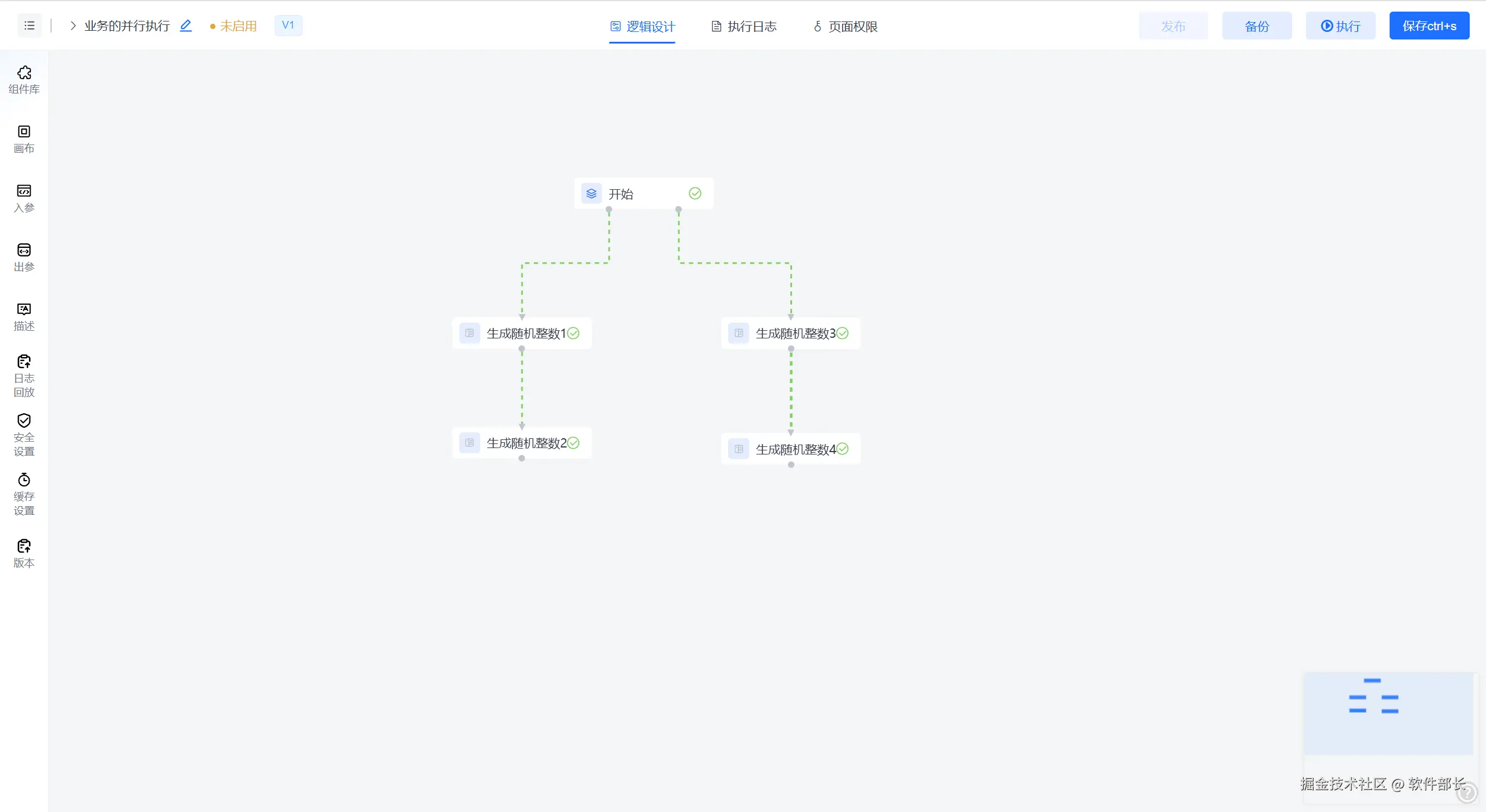Click the 描述 description icon
Image resolution: width=1486 pixels, height=812 pixels.
click(24, 316)
